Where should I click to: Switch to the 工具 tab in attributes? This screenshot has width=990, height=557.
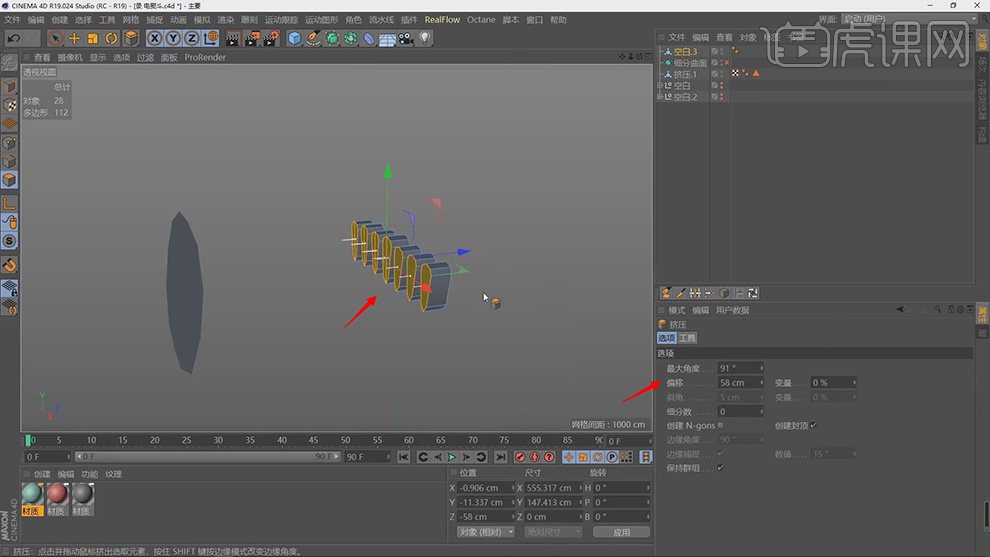point(688,339)
